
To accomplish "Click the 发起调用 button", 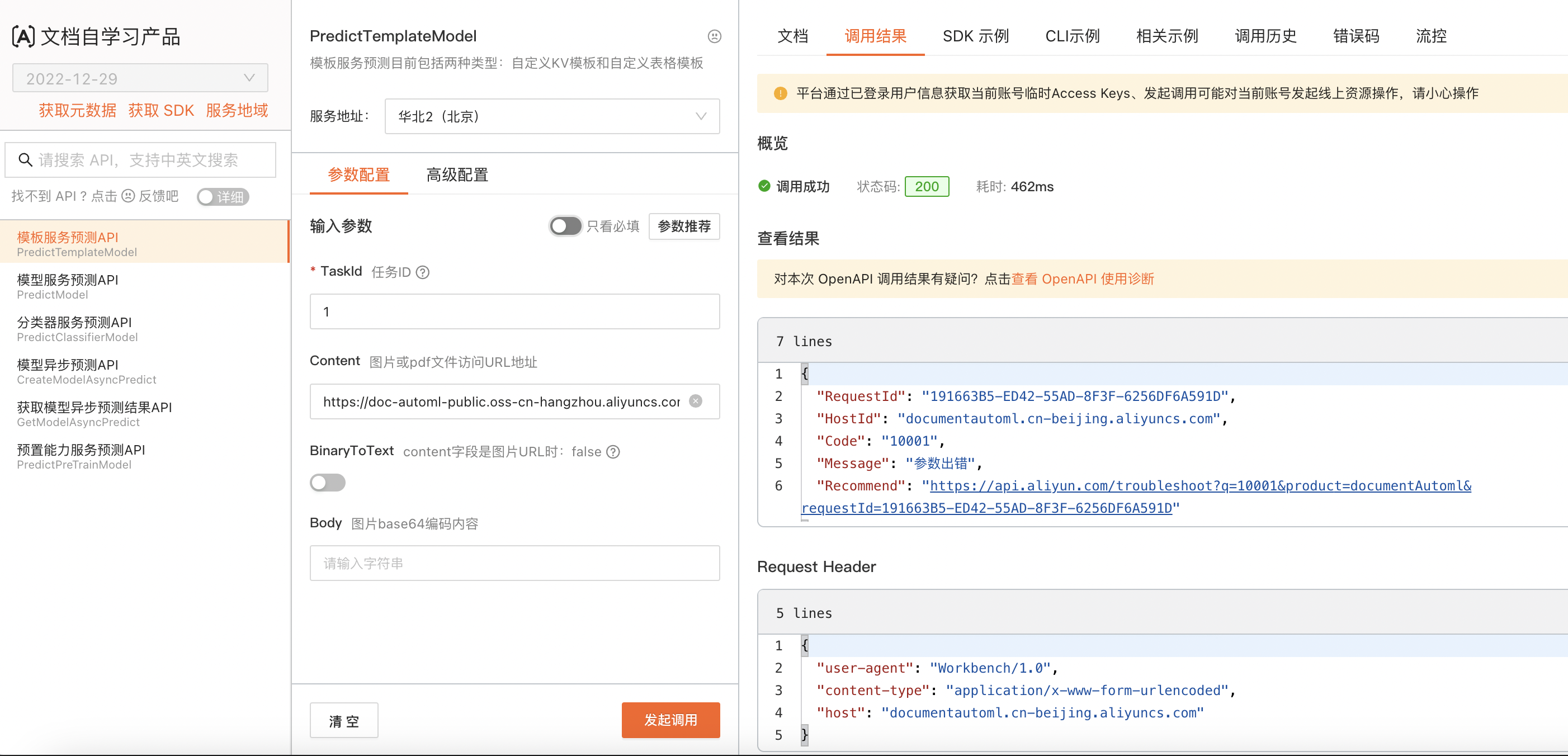I will [671, 720].
